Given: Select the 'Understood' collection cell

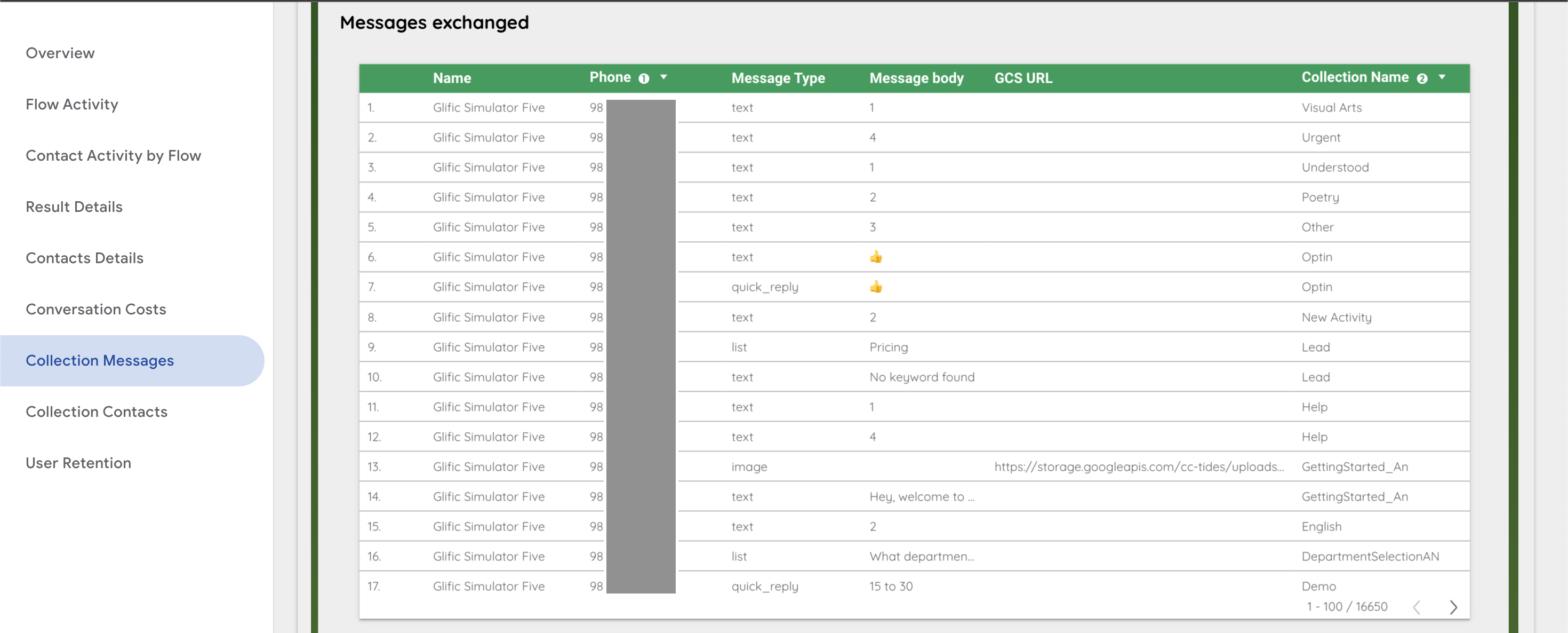Looking at the screenshot, I should (1335, 167).
